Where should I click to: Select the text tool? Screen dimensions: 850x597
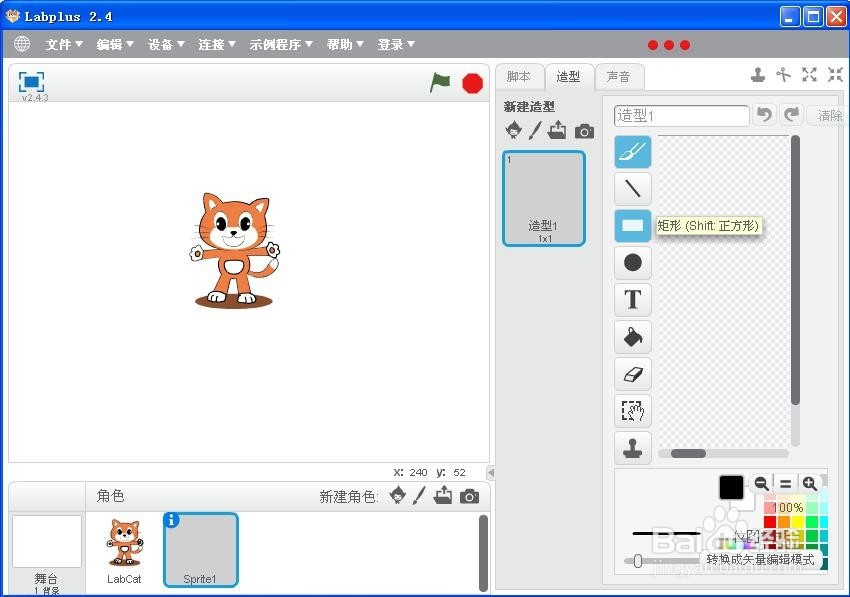[x=633, y=299]
